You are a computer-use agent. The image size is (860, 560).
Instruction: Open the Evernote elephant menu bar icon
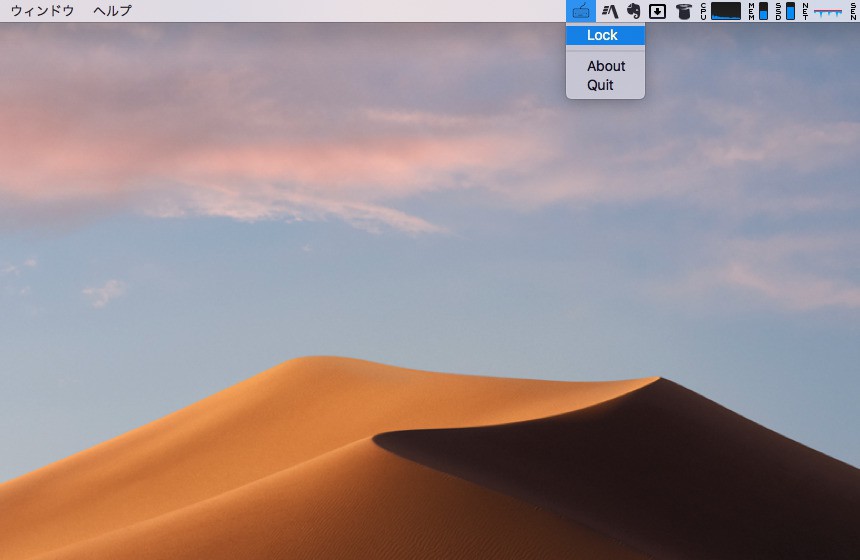click(633, 11)
